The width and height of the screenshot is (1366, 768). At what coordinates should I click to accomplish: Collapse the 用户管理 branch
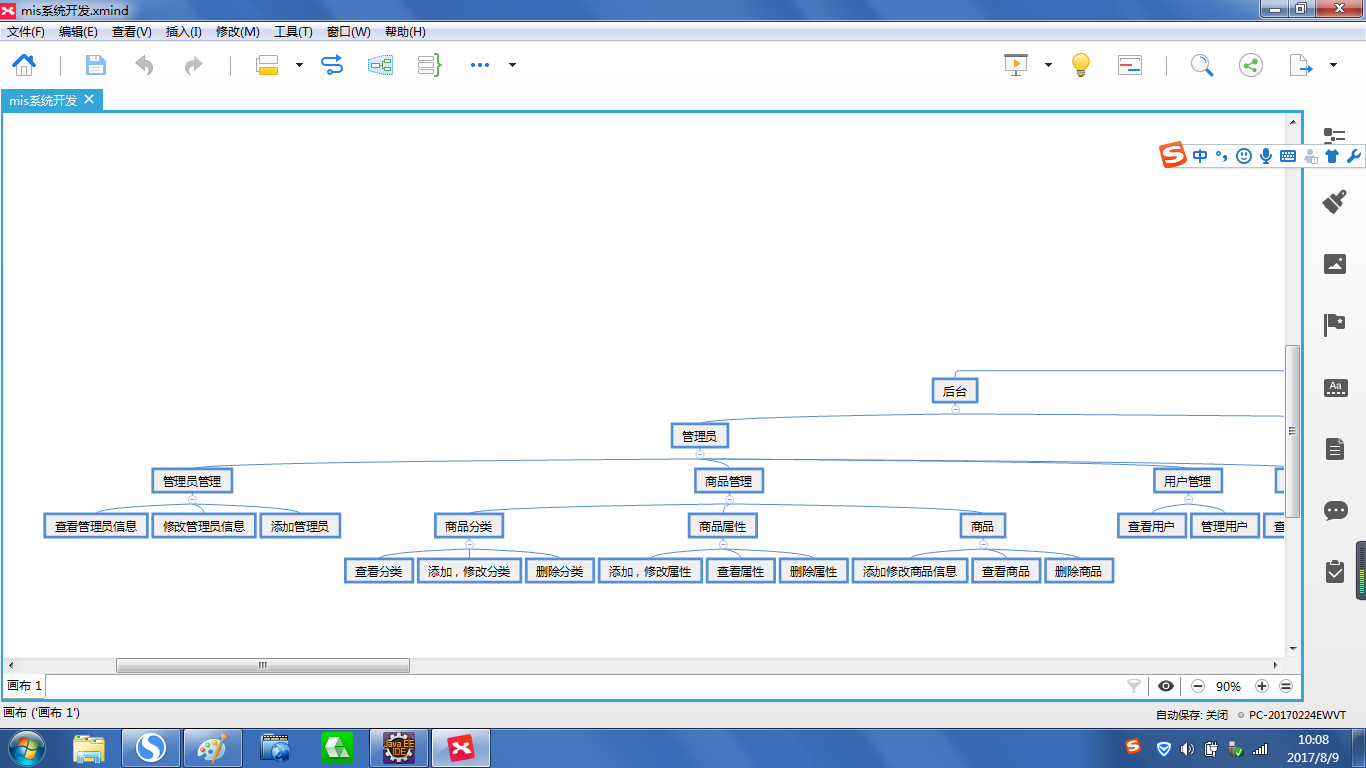point(1188,498)
